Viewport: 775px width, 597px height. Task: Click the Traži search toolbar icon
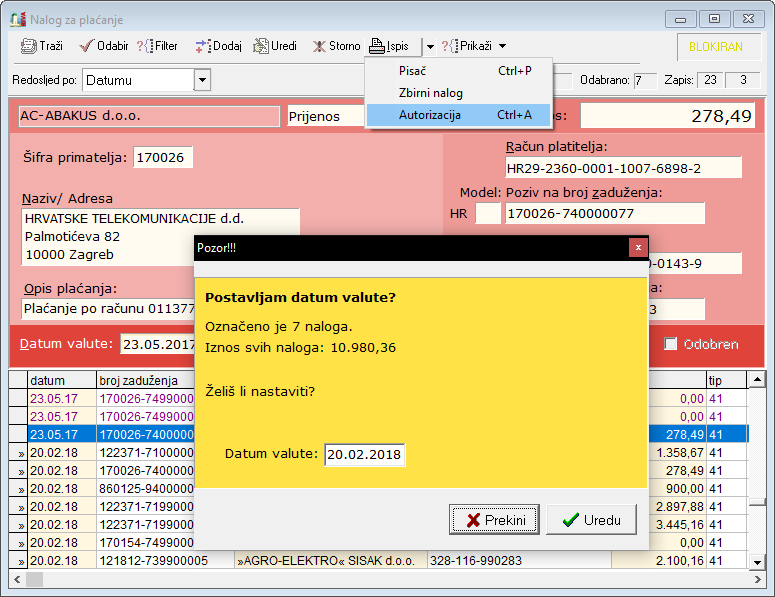(x=29, y=46)
